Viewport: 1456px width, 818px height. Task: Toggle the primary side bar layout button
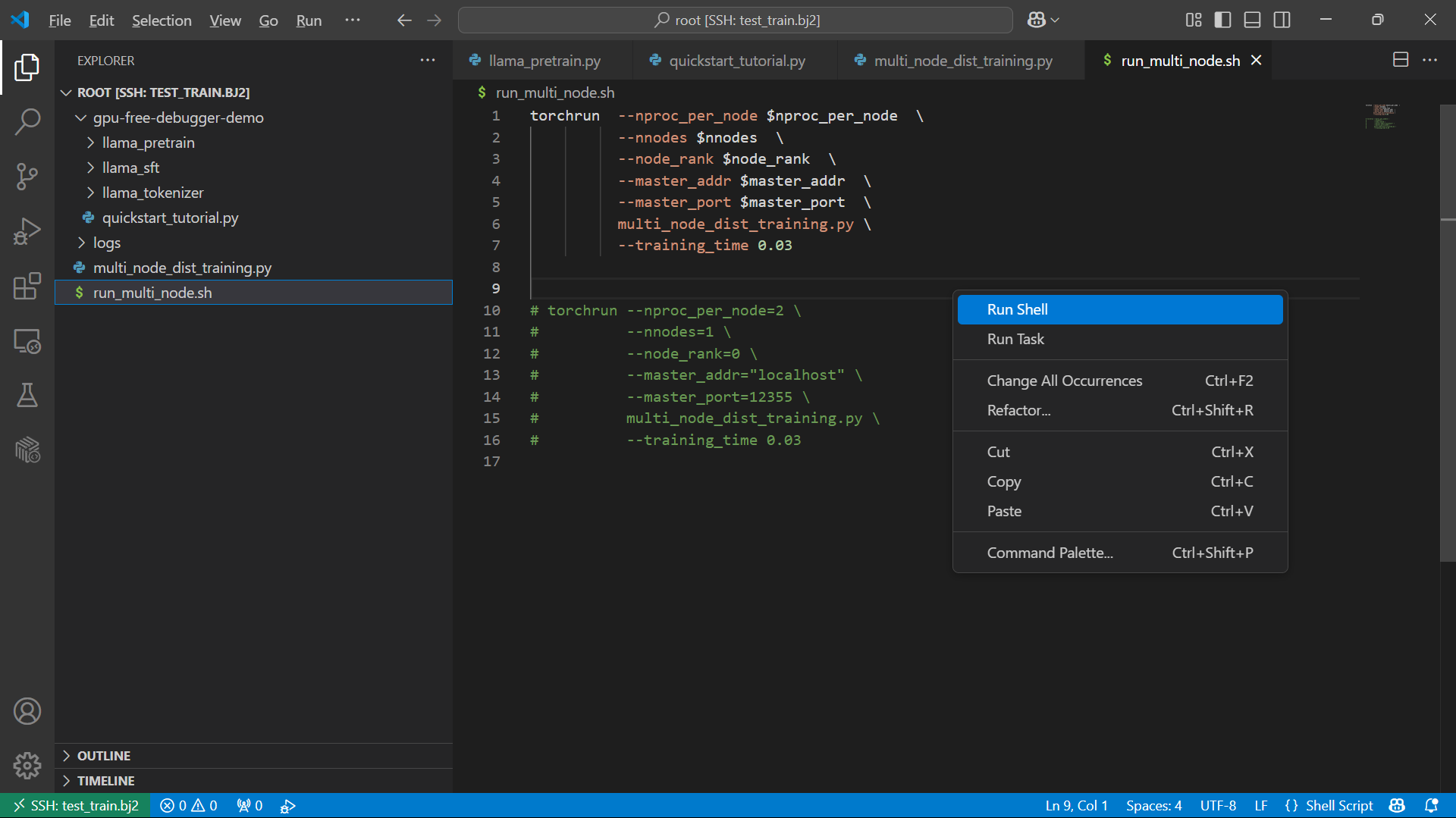[x=1222, y=20]
